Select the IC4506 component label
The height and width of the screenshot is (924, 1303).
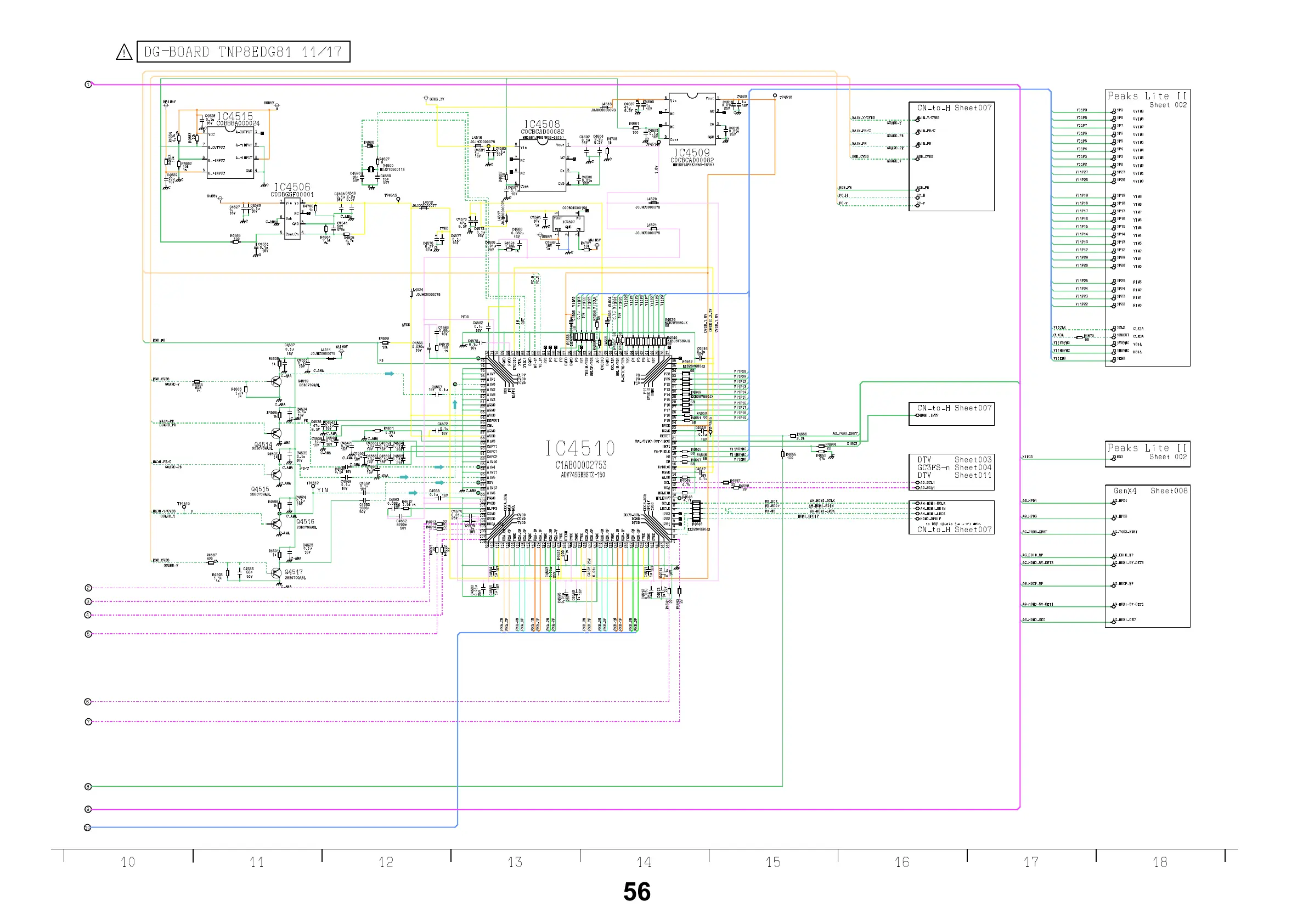click(292, 187)
